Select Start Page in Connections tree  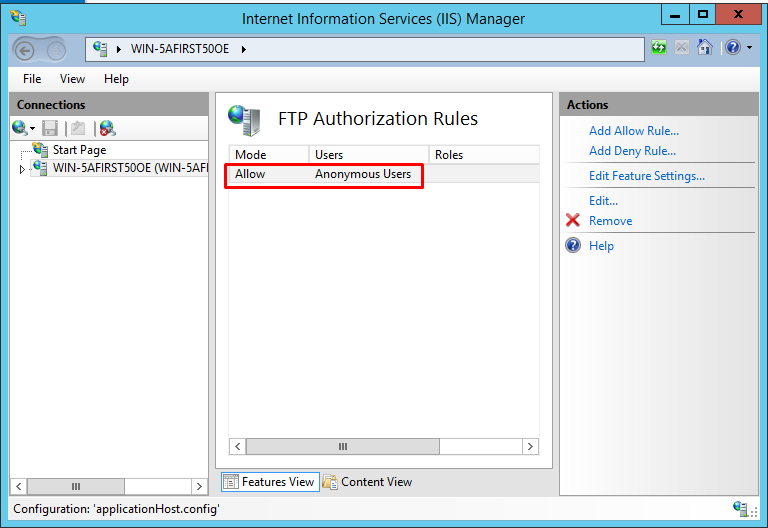(x=79, y=150)
